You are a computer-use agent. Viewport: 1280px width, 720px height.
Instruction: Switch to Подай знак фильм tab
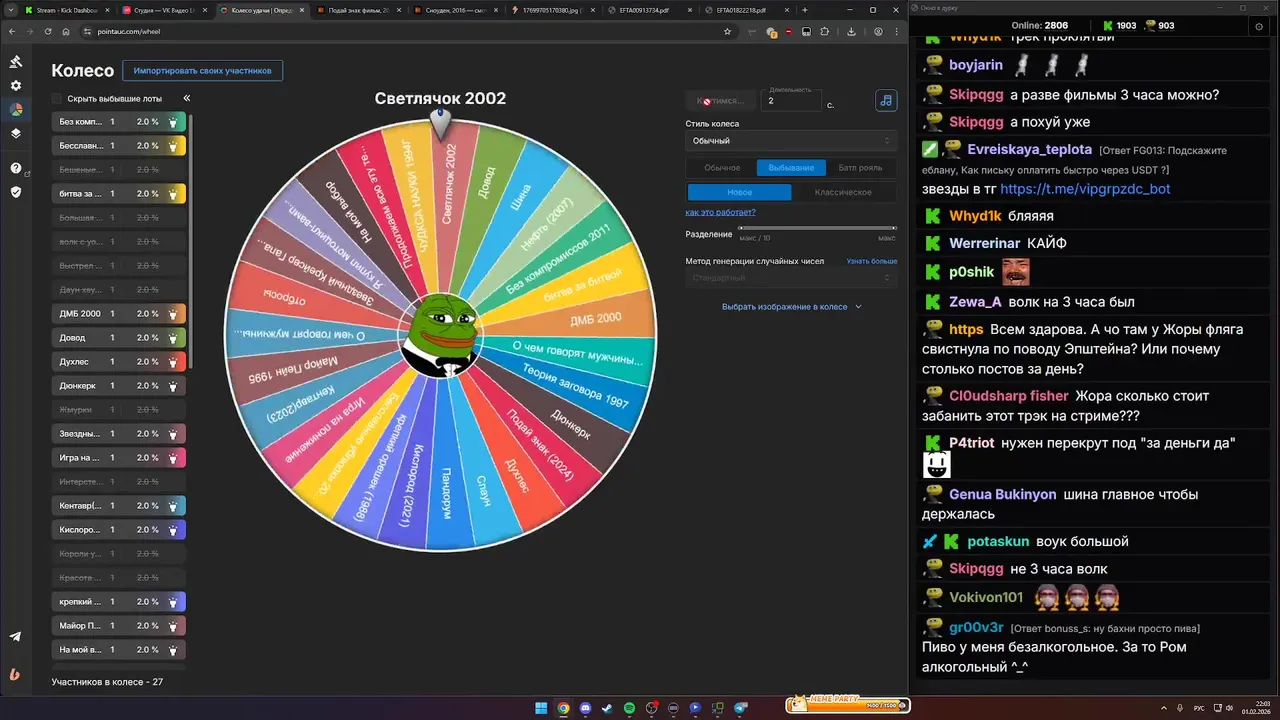[357, 9]
